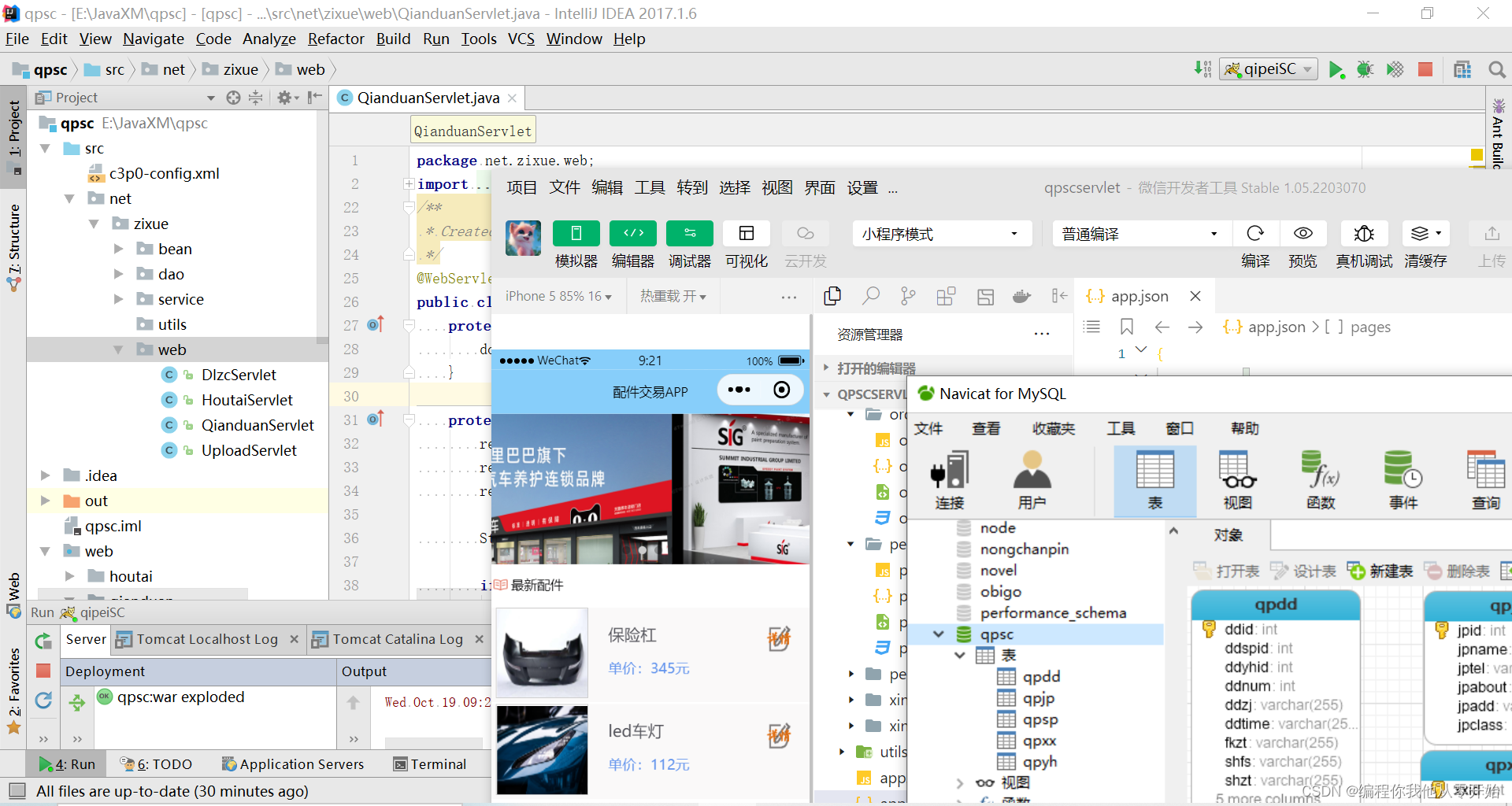
Task: Select c3p0-config.xml file in project tree
Action: 164,173
